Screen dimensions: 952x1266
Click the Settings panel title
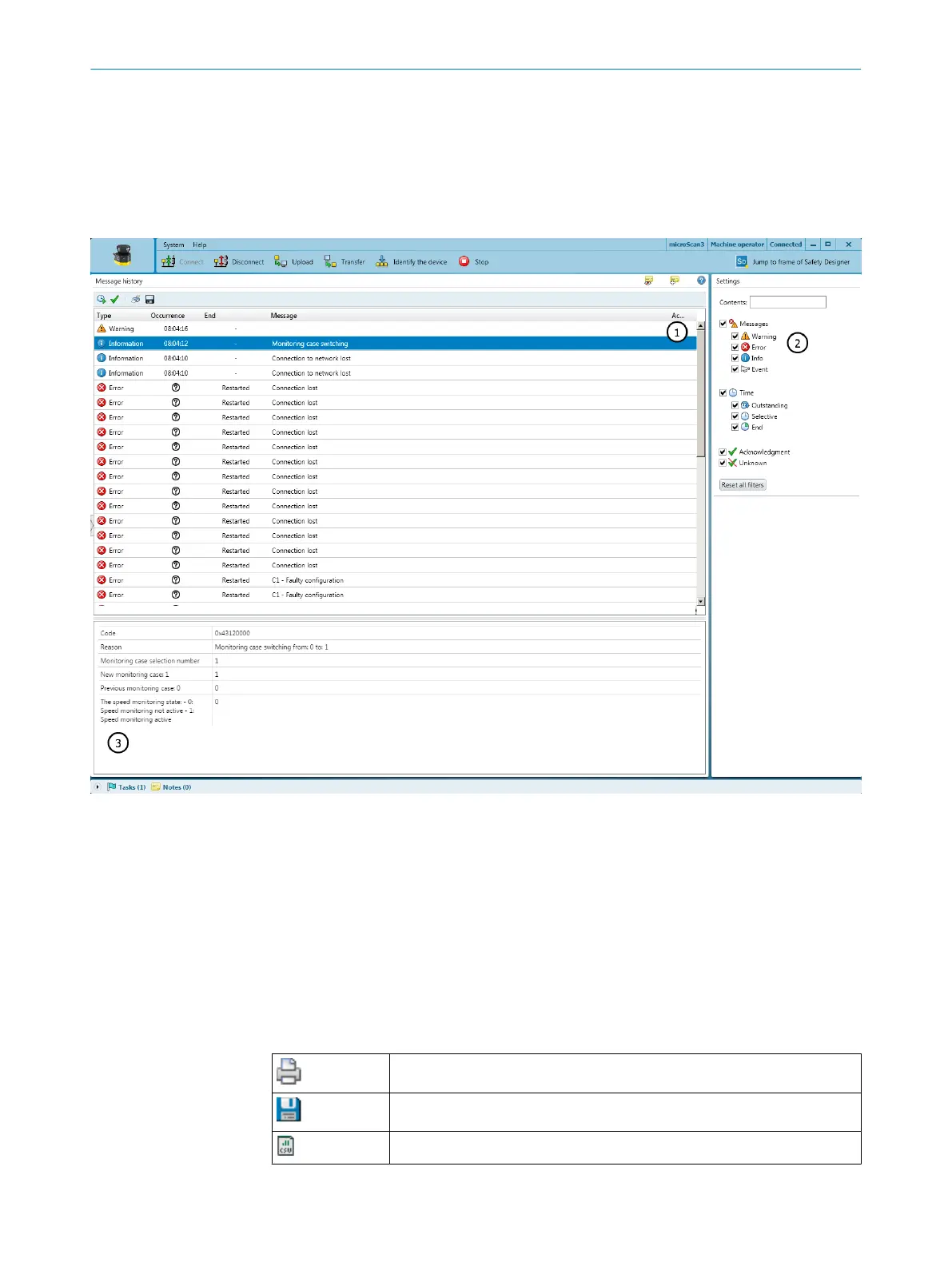click(728, 281)
